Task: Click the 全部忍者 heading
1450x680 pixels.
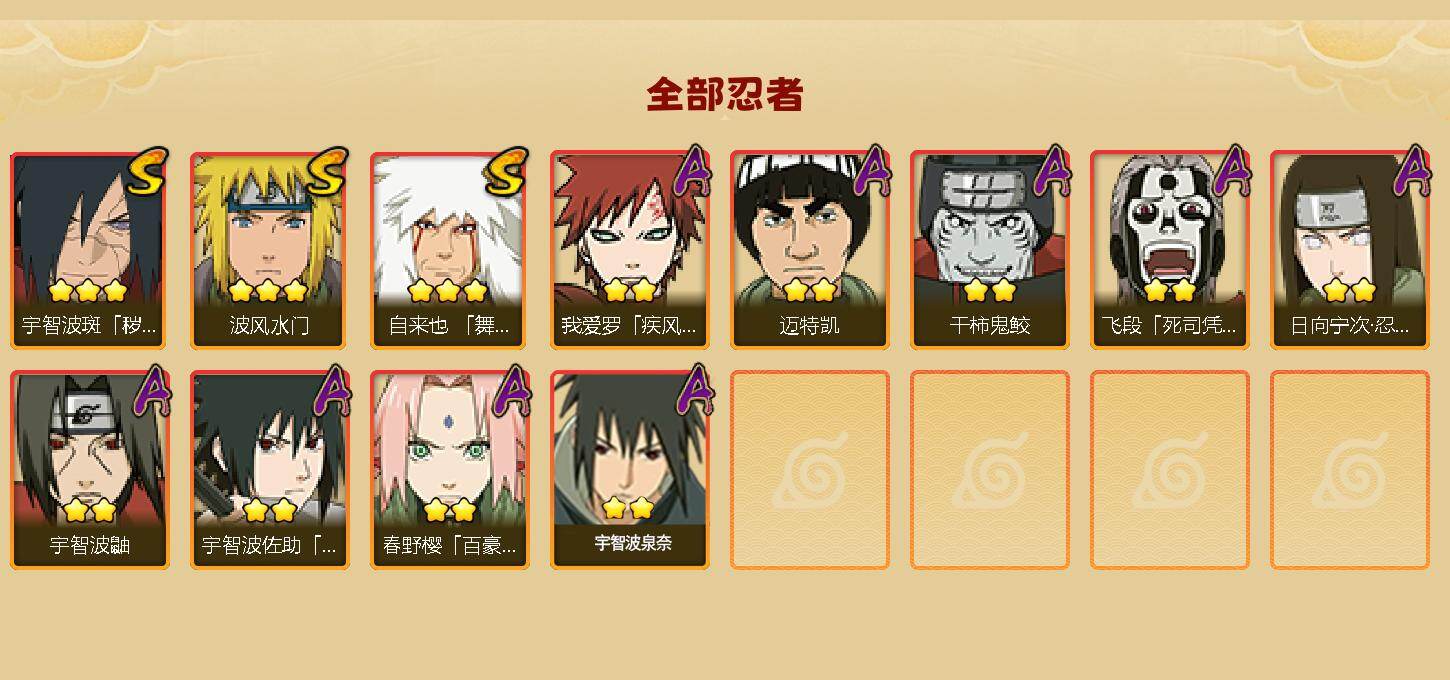Action: tap(725, 95)
